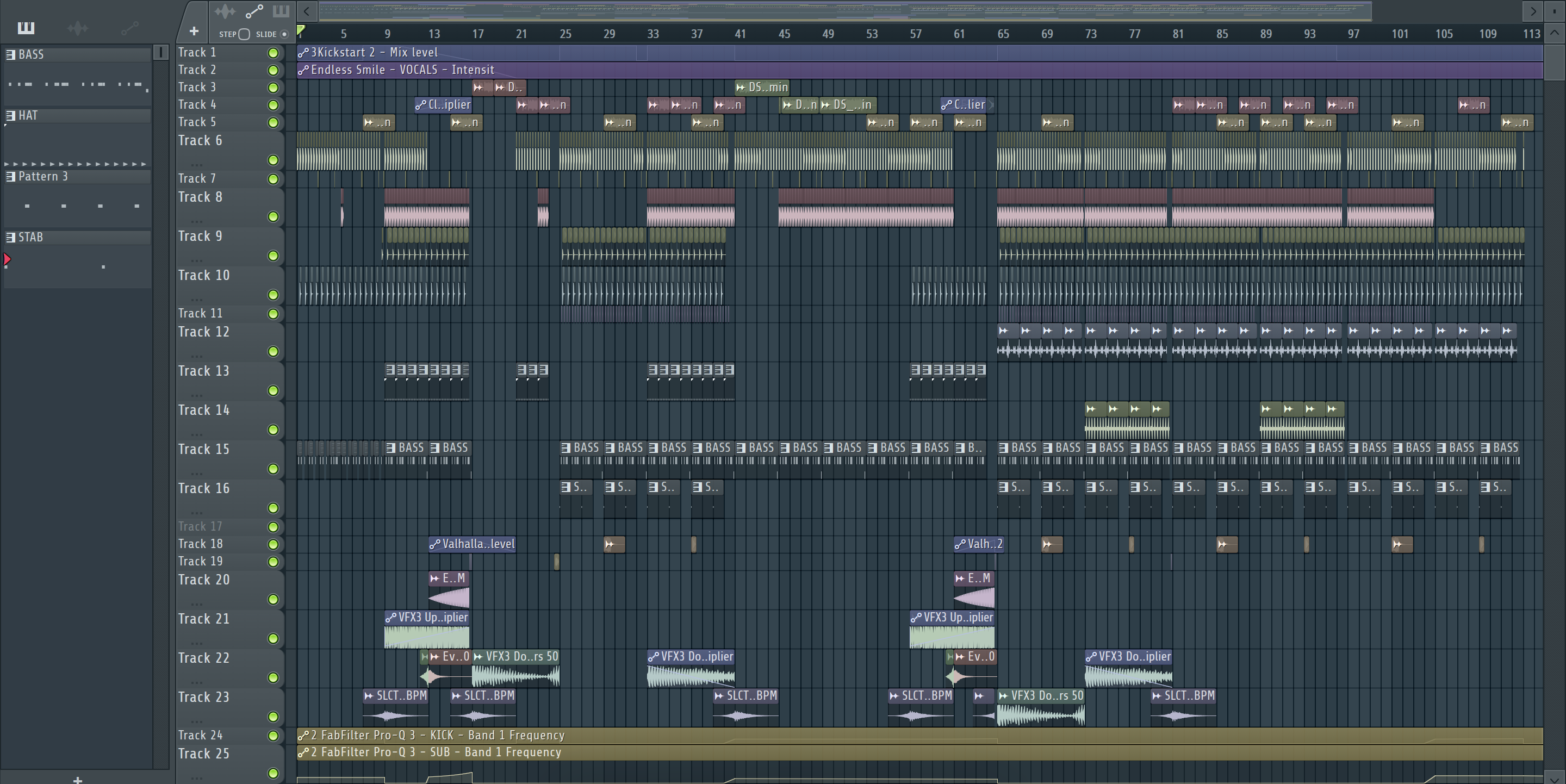This screenshot has height=784, width=1566.
Task: Mute Track 1 with its green LED
Action: [x=274, y=53]
